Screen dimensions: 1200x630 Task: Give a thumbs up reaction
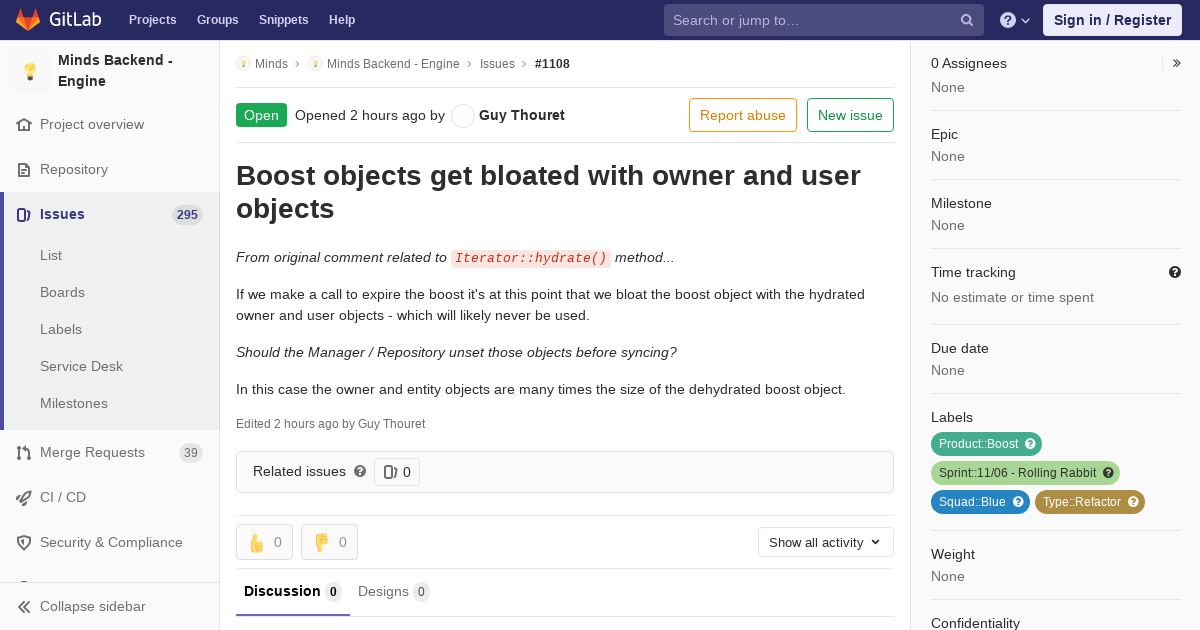264,542
